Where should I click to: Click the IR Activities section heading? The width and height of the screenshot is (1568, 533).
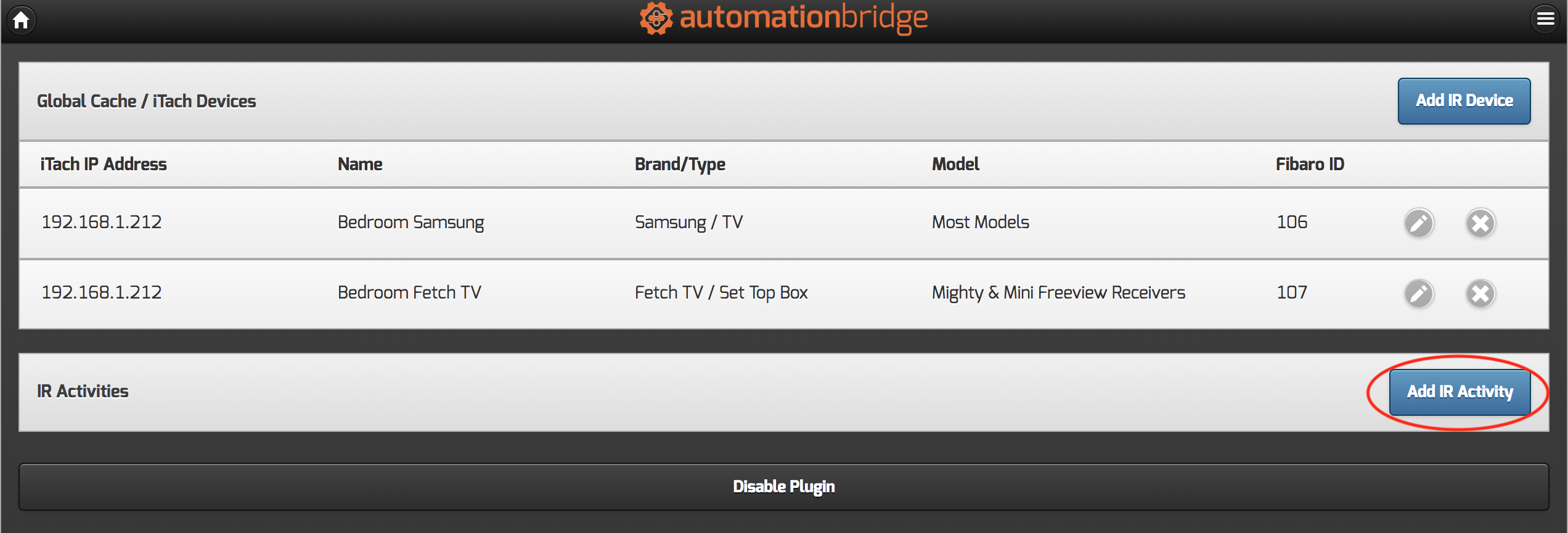point(83,391)
